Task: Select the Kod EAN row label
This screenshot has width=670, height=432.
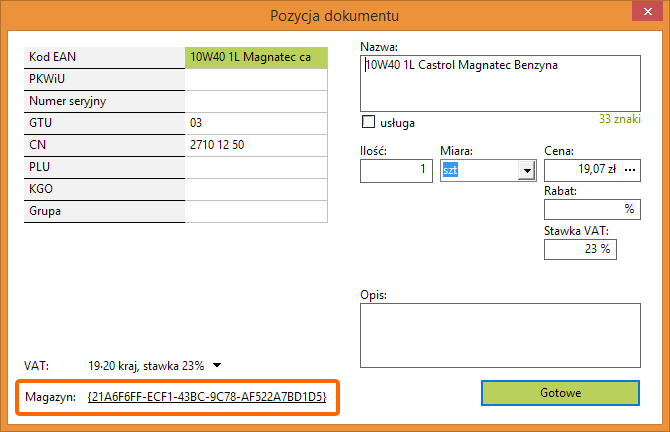Action: [104, 57]
